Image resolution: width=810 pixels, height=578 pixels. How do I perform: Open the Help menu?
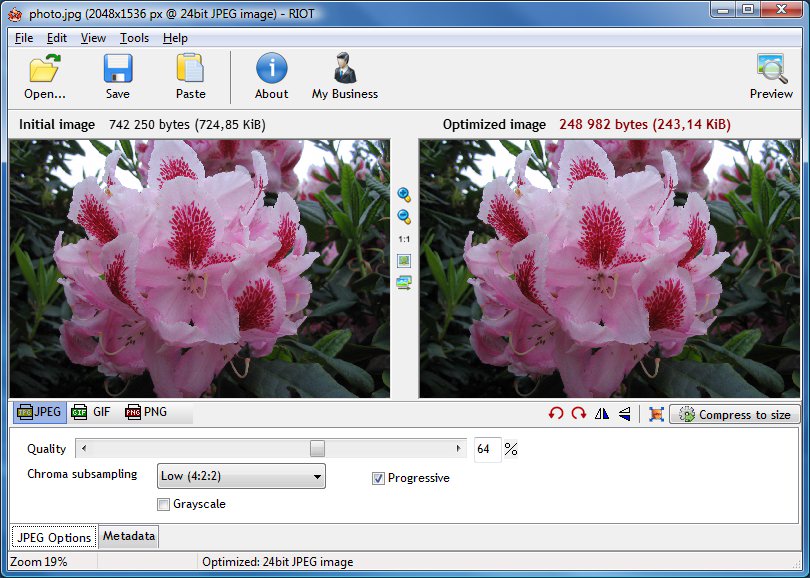coord(175,38)
